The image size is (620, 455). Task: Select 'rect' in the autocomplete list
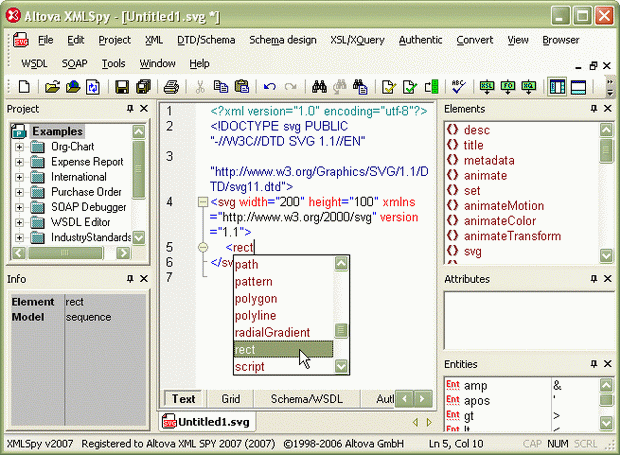[x=282, y=349]
